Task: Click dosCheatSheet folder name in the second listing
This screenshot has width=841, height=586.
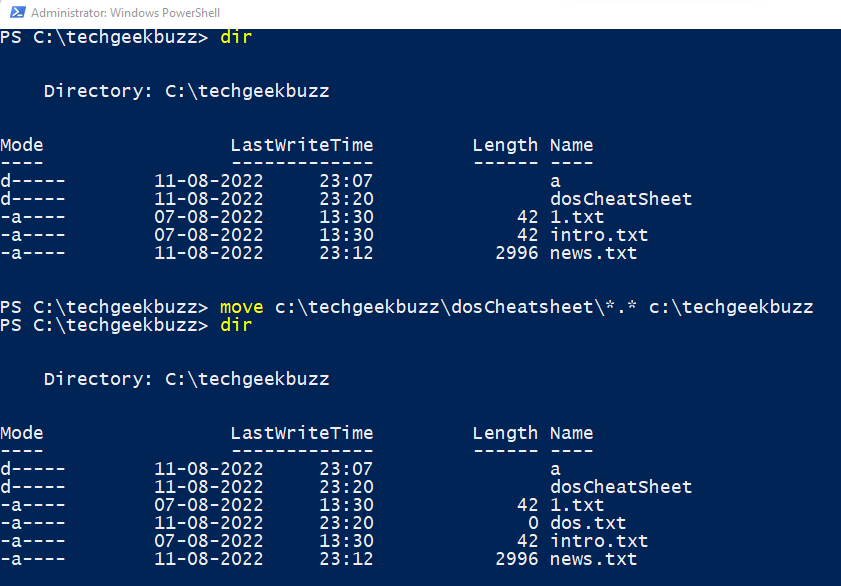Action: (x=621, y=487)
